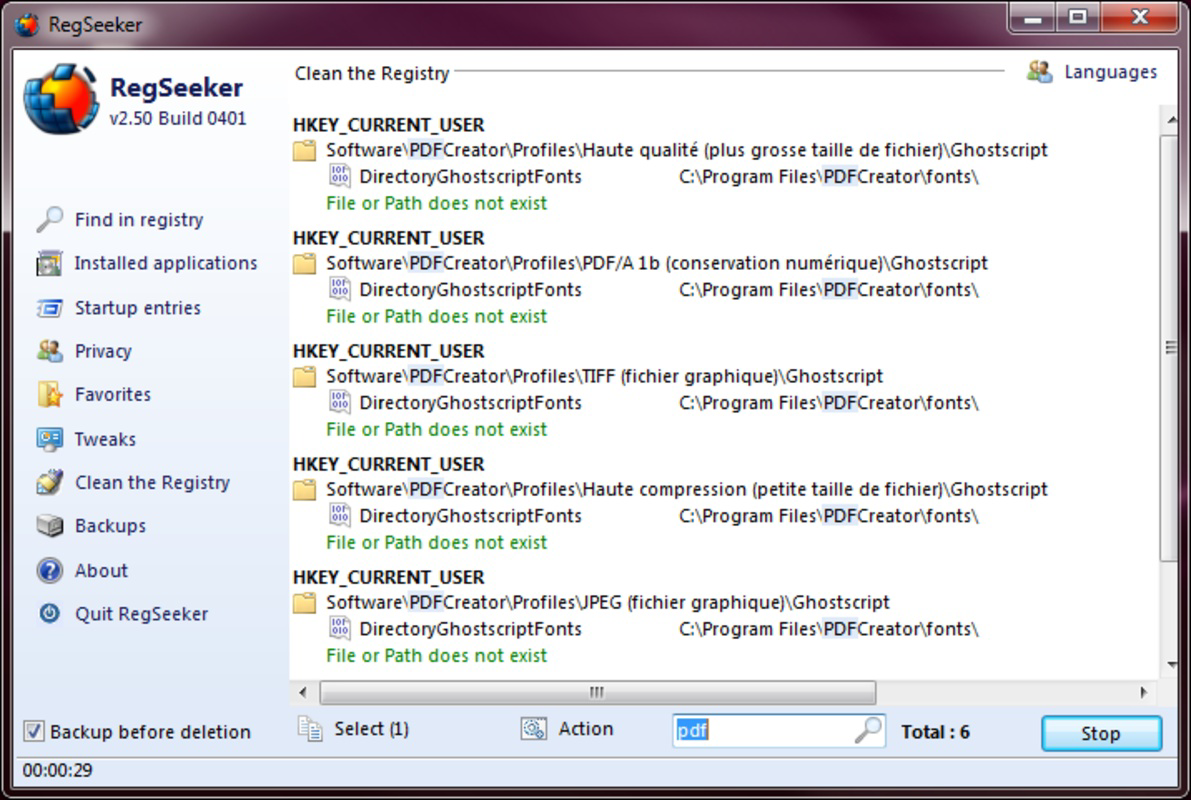Click the 00:00:29 elapsed time status
1191x800 pixels.
pyautogui.click(x=58, y=770)
